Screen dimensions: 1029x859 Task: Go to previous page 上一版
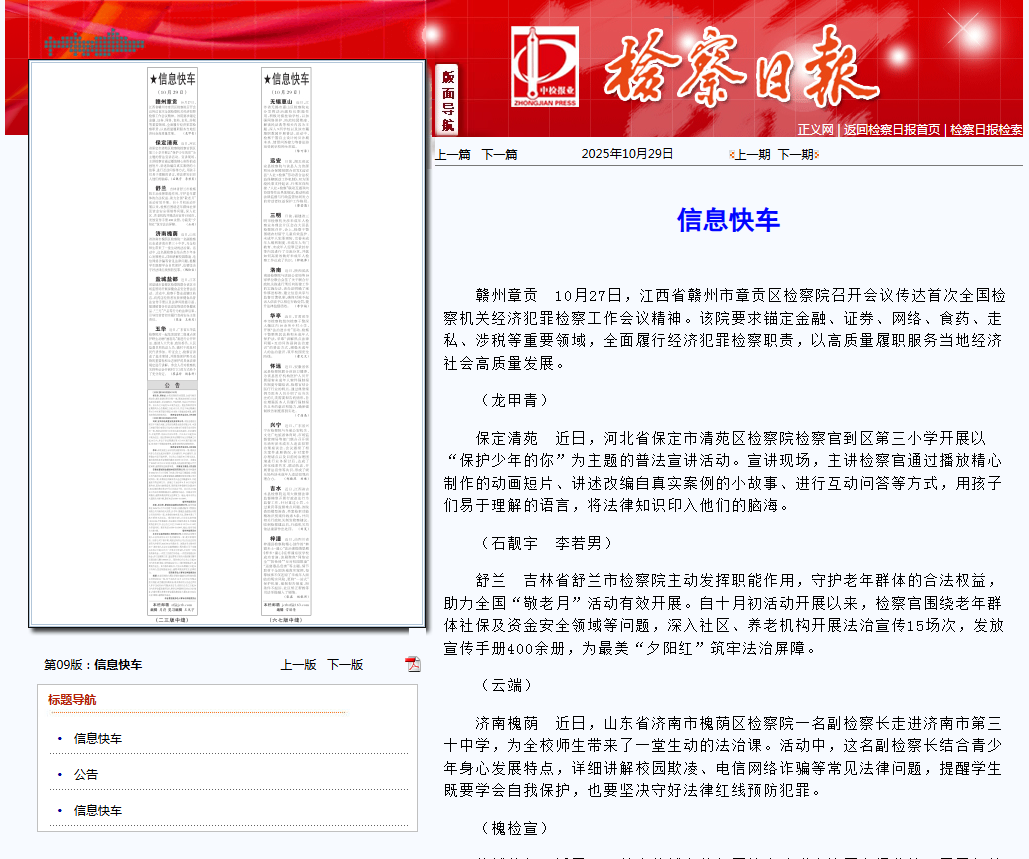(x=298, y=665)
